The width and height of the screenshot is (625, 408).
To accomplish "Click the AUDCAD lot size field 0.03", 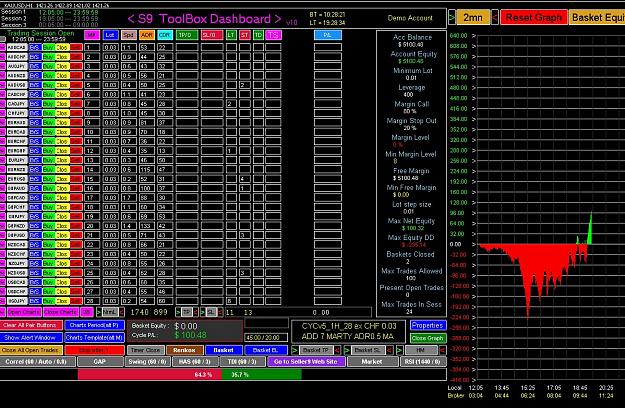I will [110, 47].
